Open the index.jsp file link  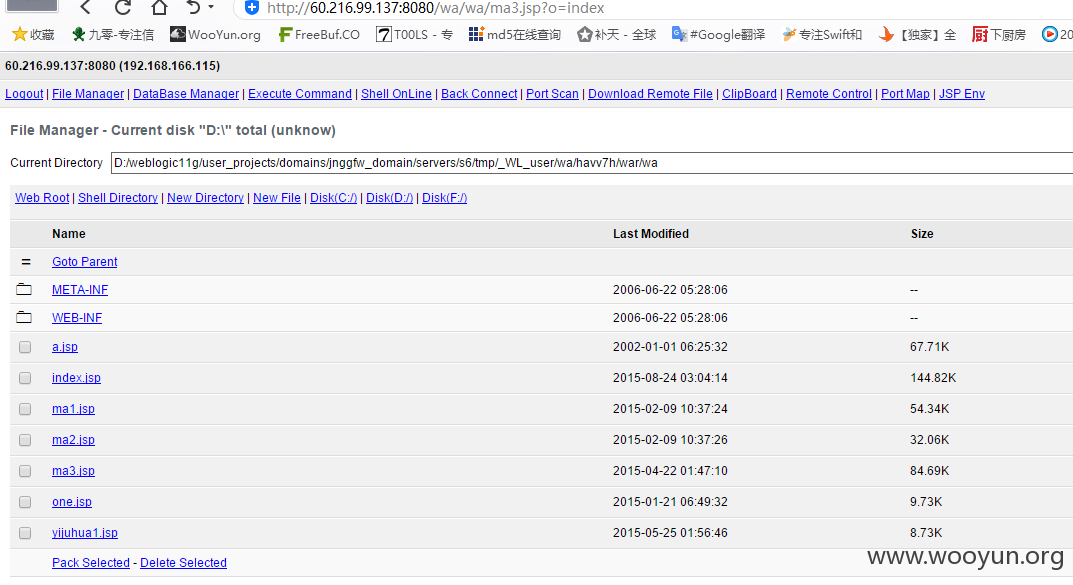(76, 378)
